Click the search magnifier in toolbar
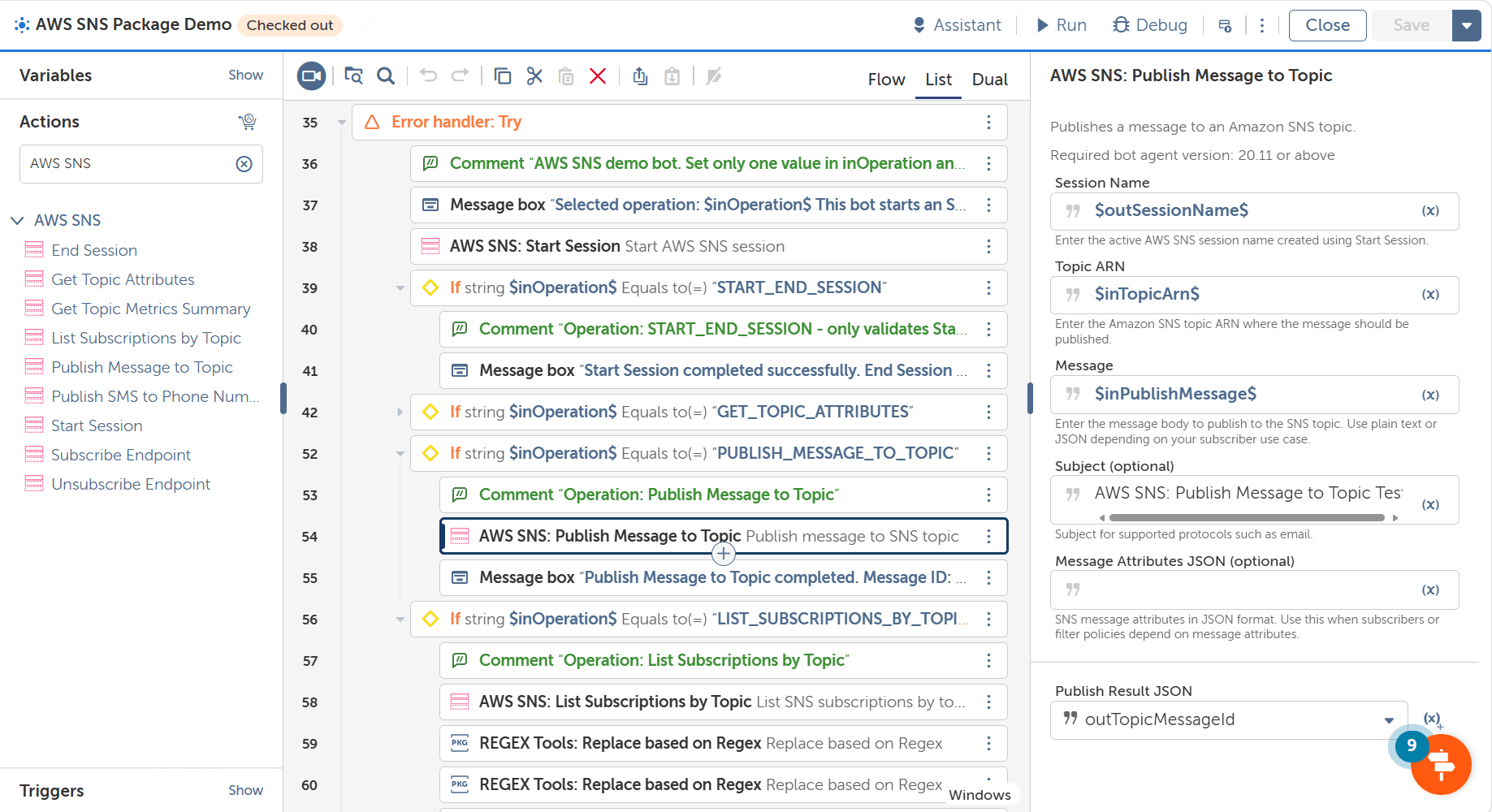This screenshot has width=1492, height=812. pyautogui.click(x=386, y=76)
